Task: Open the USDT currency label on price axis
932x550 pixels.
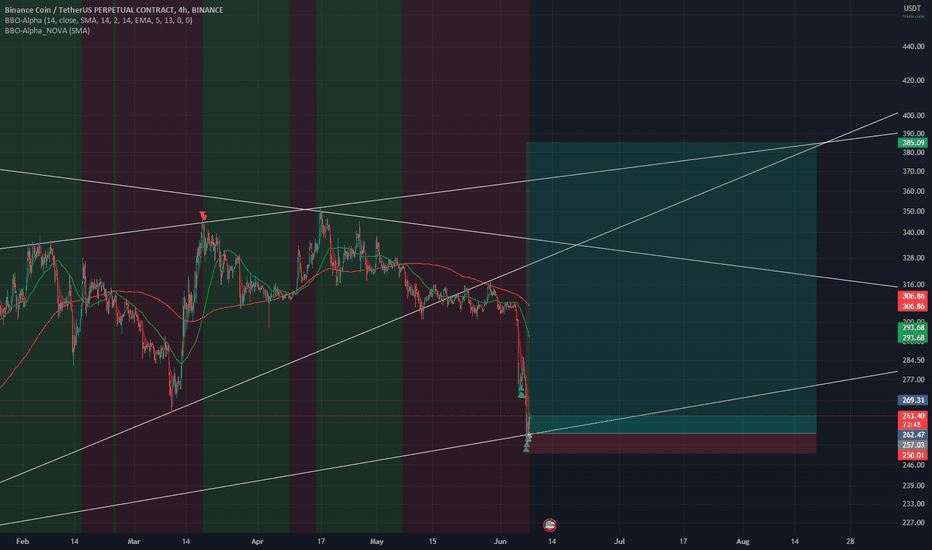Action: coord(912,8)
